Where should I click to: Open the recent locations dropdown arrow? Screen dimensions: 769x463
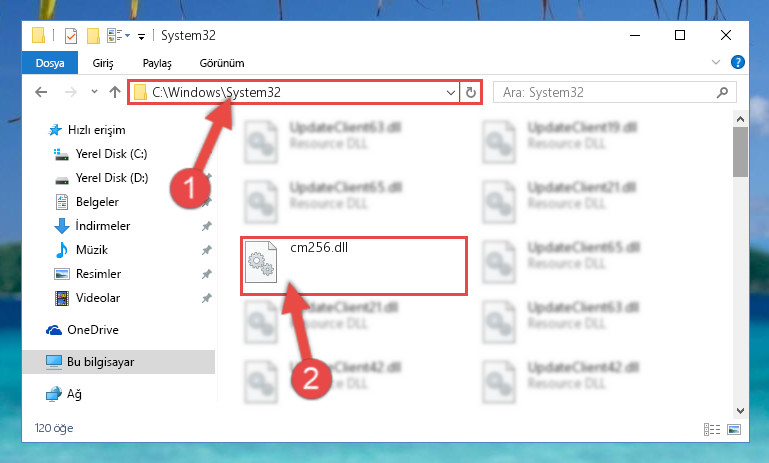pyautogui.click(x=94, y=92)
